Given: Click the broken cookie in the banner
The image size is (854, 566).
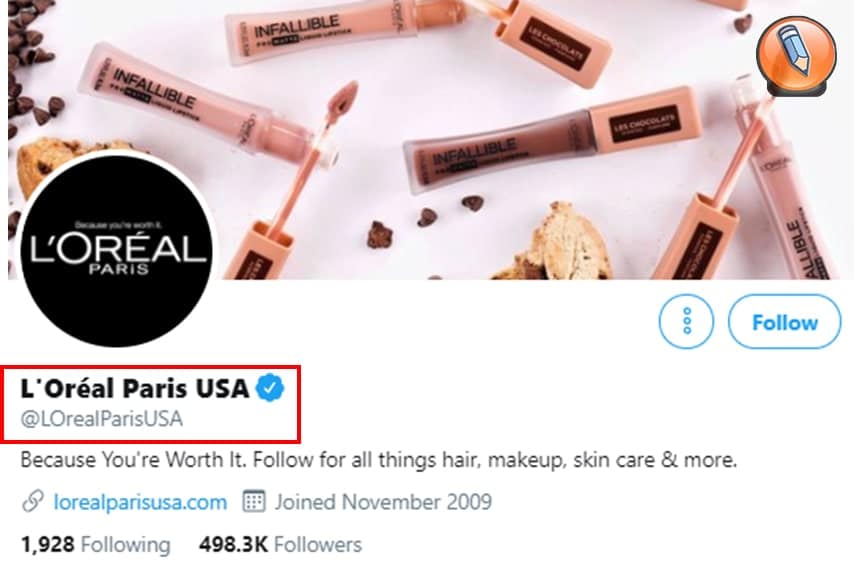Looking at the screenshot, I should click(x=556, y=242).
